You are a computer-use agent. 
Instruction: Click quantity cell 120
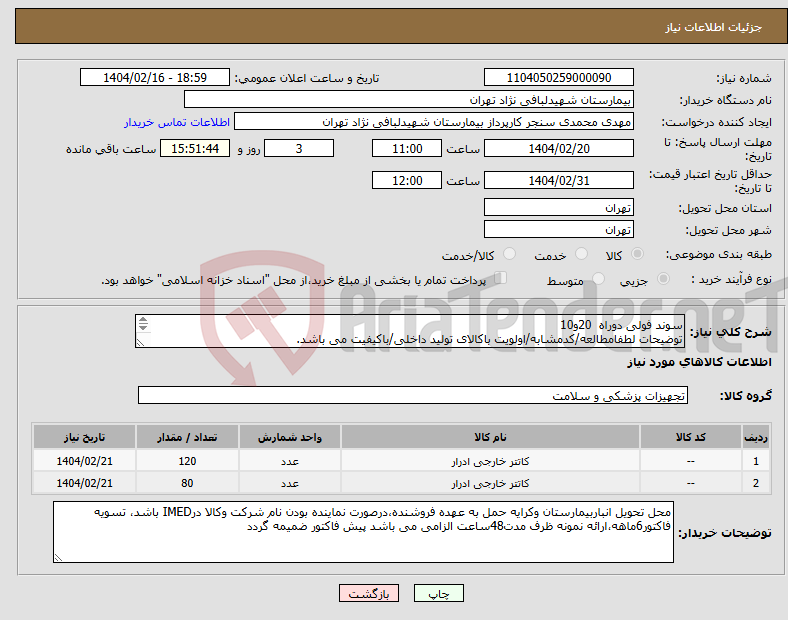(x=187, y=461)
